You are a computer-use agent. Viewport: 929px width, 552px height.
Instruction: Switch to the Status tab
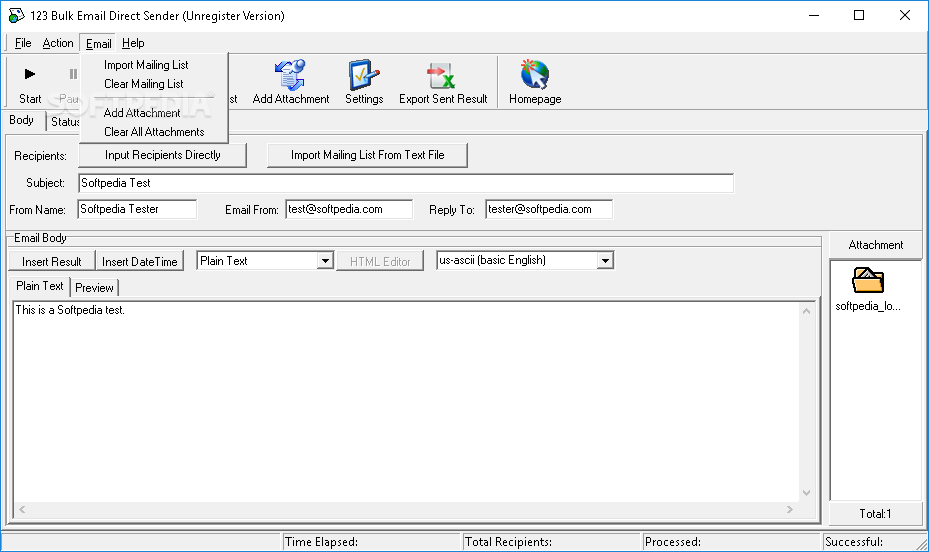click(64, 122)
